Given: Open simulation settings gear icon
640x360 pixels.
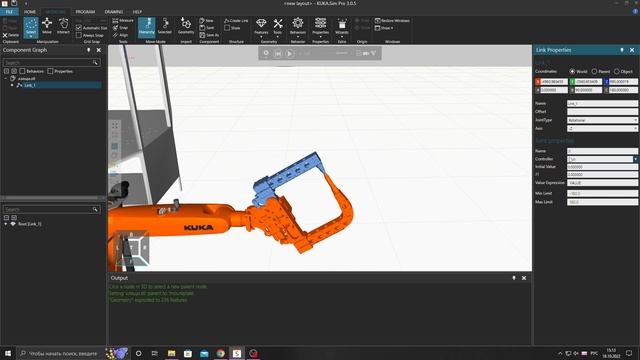Looking at the screenshot, I should (x=266, y=53).
